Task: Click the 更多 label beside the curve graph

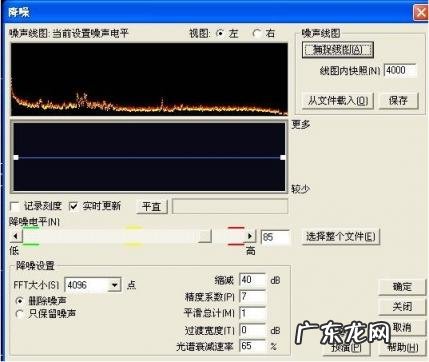Action: (x=301, y=125)
